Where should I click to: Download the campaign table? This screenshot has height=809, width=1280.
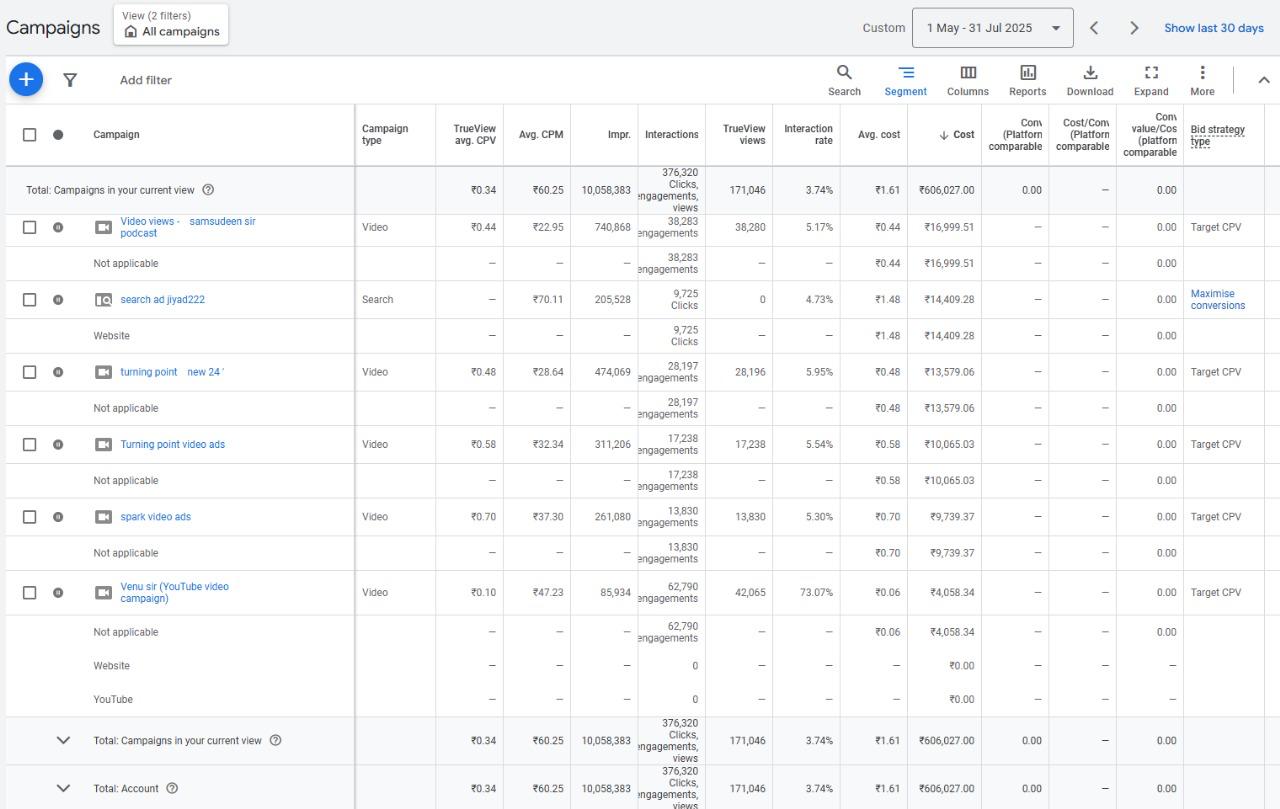click(1090, 80)
